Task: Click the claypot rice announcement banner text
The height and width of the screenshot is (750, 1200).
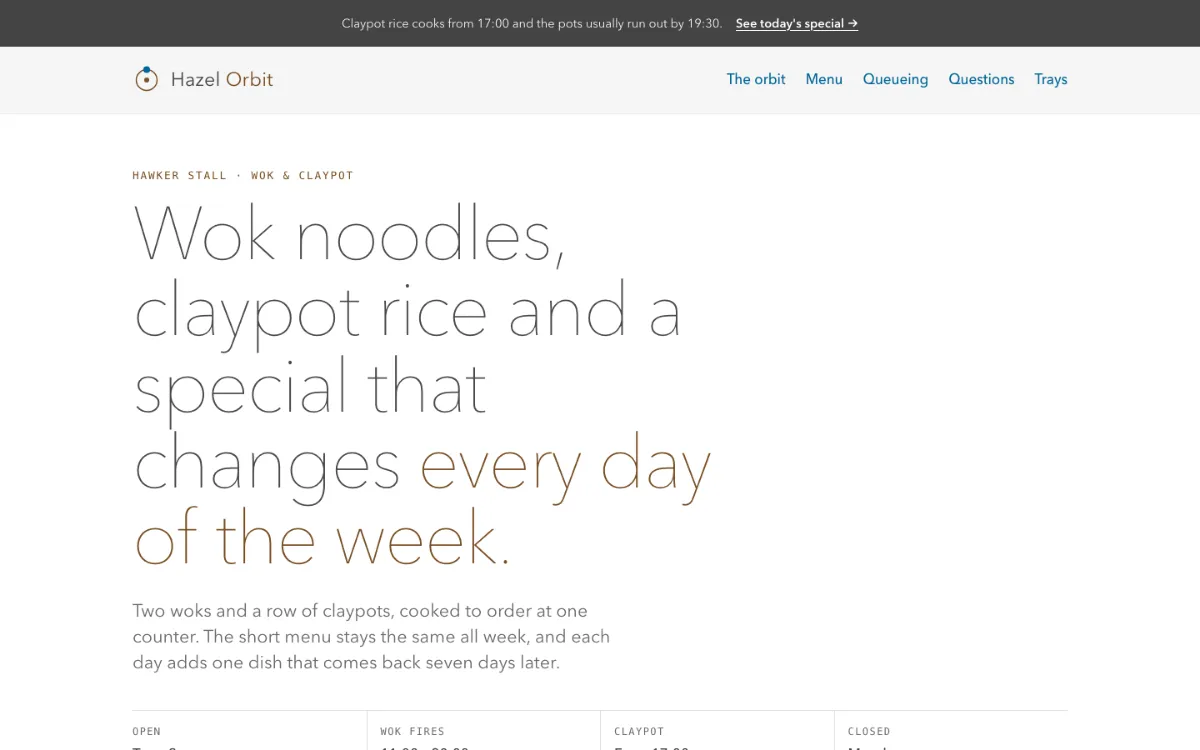Action: [532, 23]
